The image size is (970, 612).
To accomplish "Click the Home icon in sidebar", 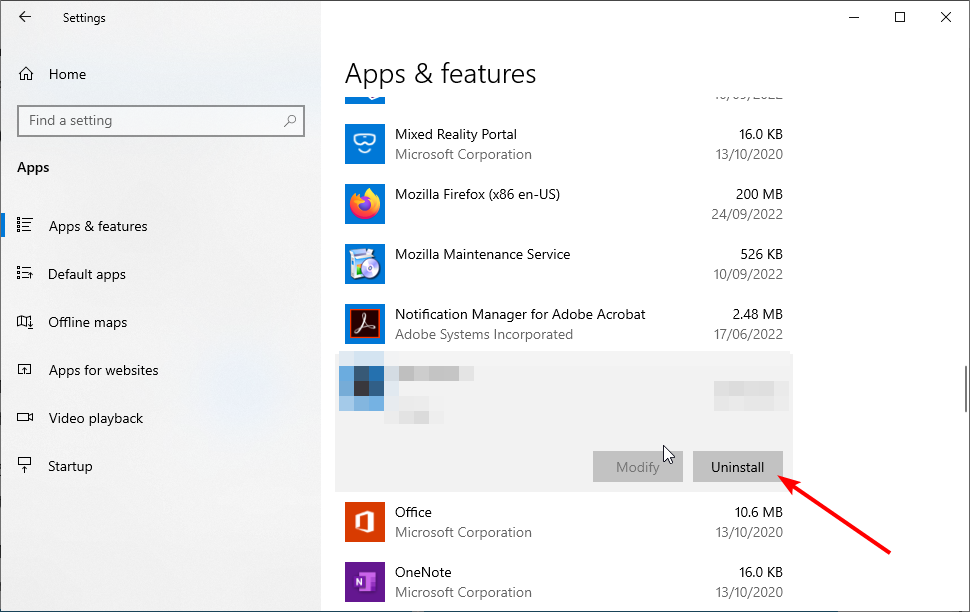I will [x=26, y=74].
